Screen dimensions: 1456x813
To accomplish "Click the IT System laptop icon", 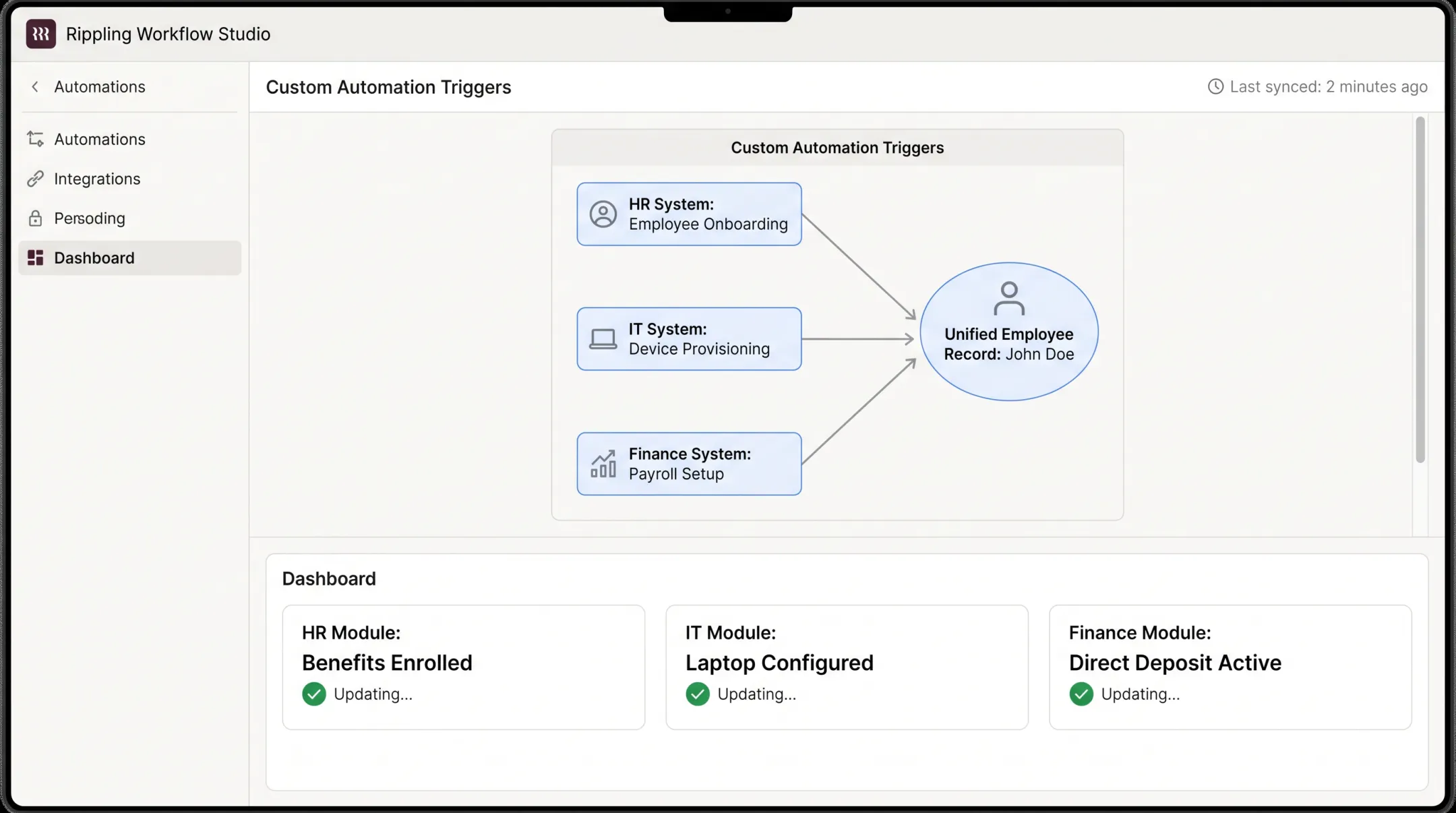I will coord(603,339).
